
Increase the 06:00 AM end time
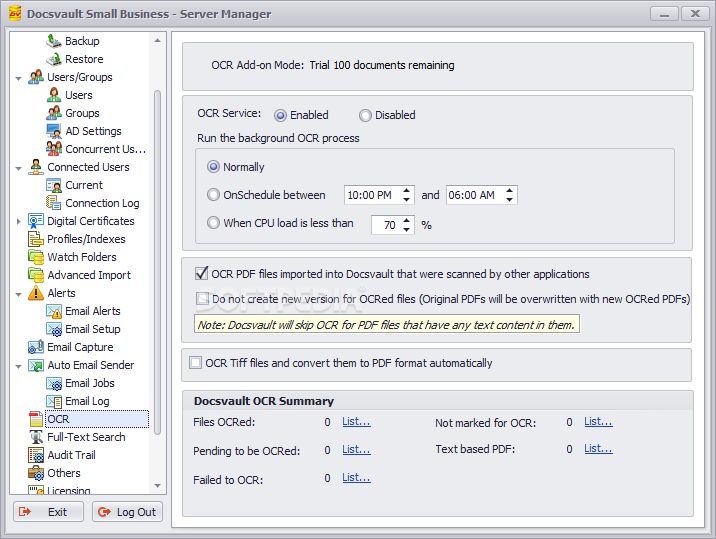[510, 190]
